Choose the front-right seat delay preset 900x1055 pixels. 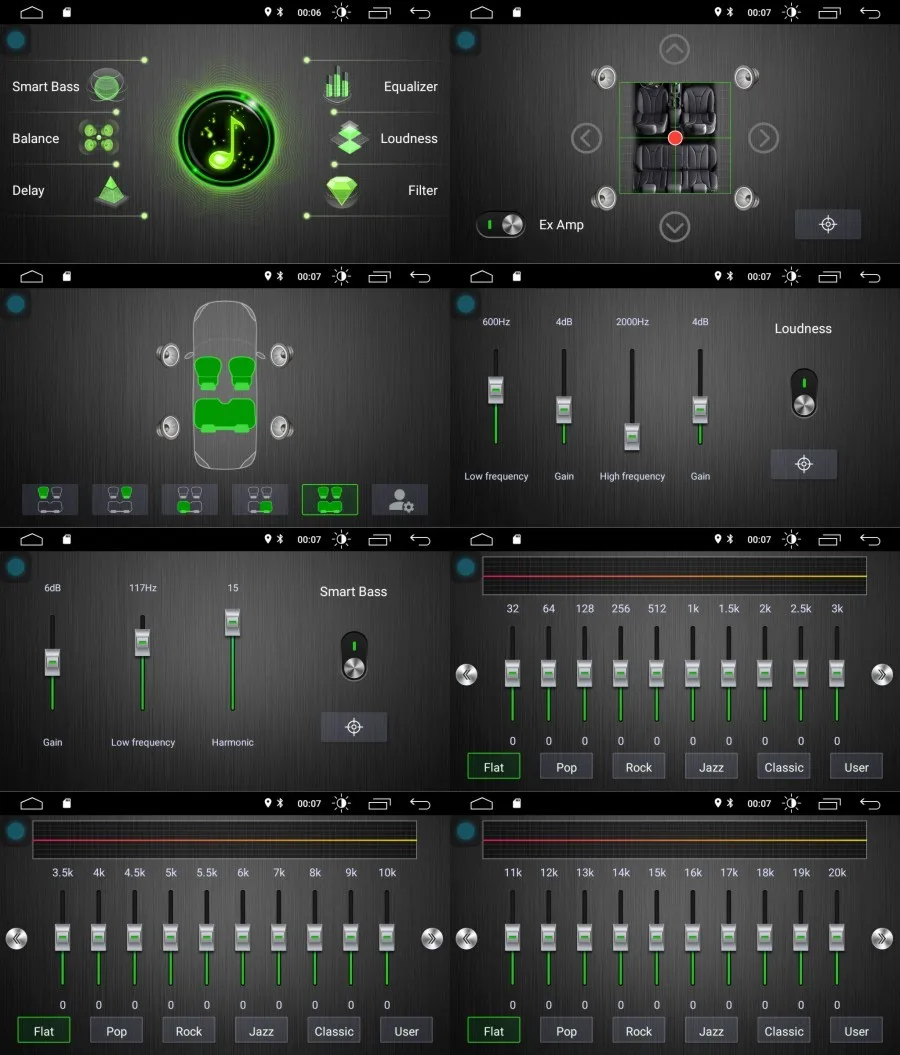(120, 499)
